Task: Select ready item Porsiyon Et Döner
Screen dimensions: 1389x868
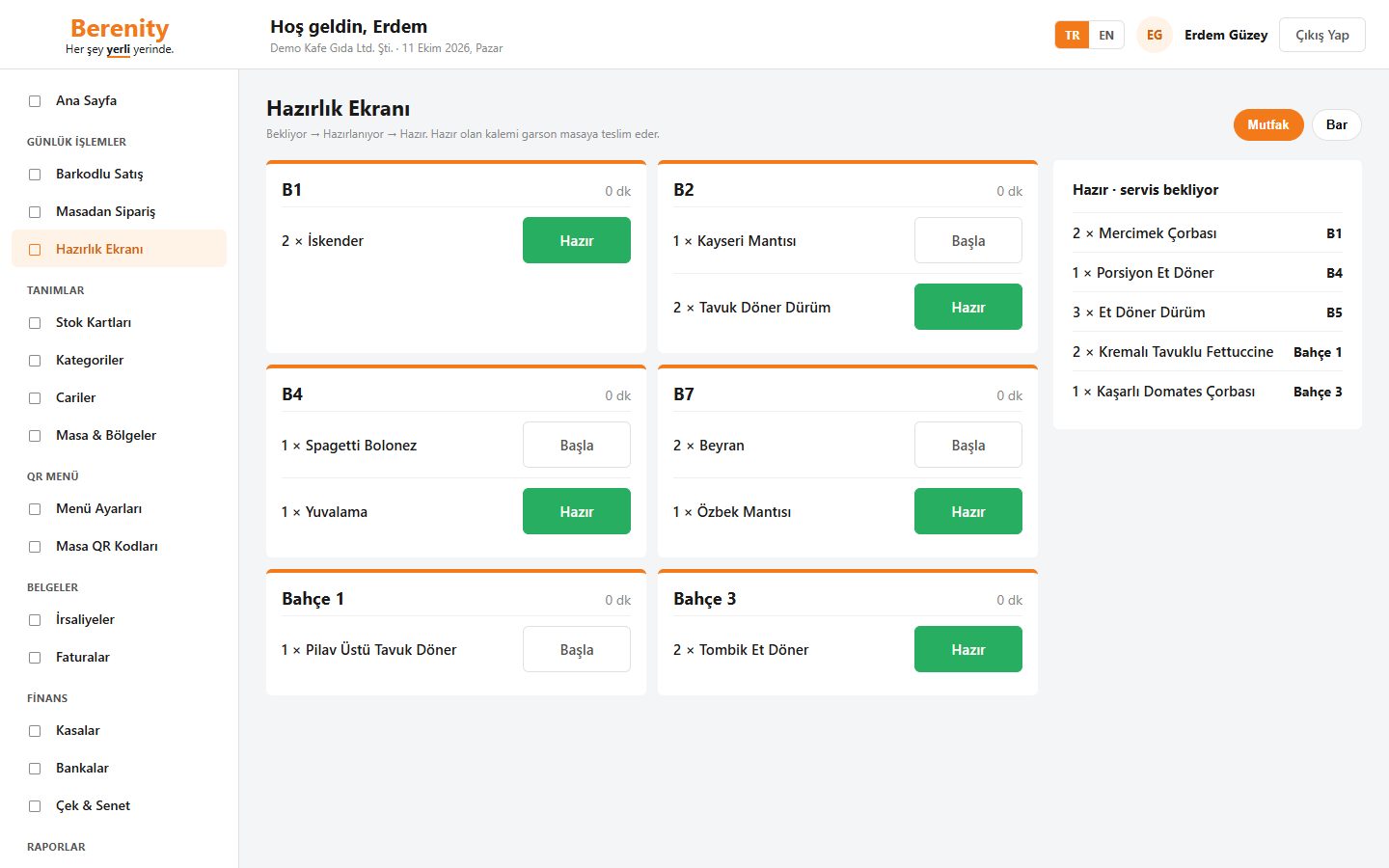Action: [1208, 273]
